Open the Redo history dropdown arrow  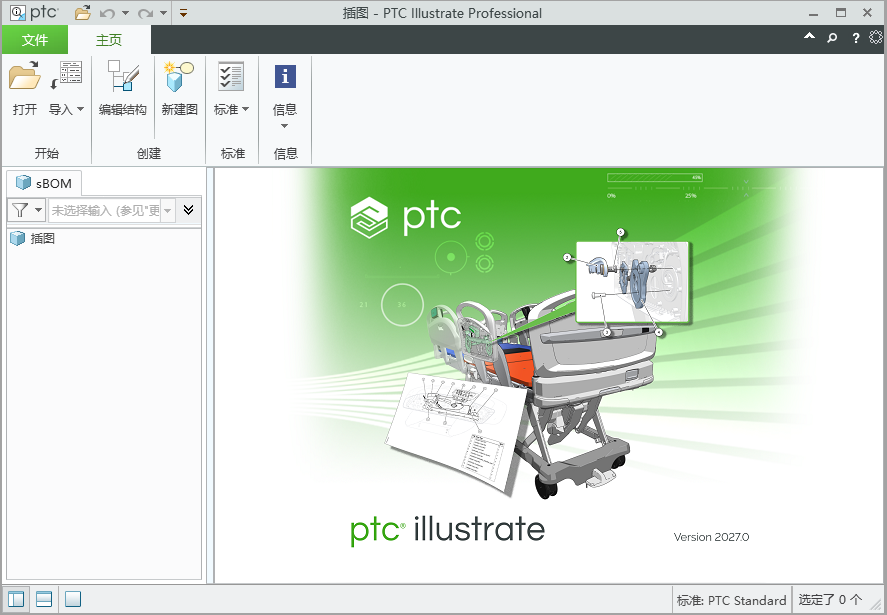point(163,13)
